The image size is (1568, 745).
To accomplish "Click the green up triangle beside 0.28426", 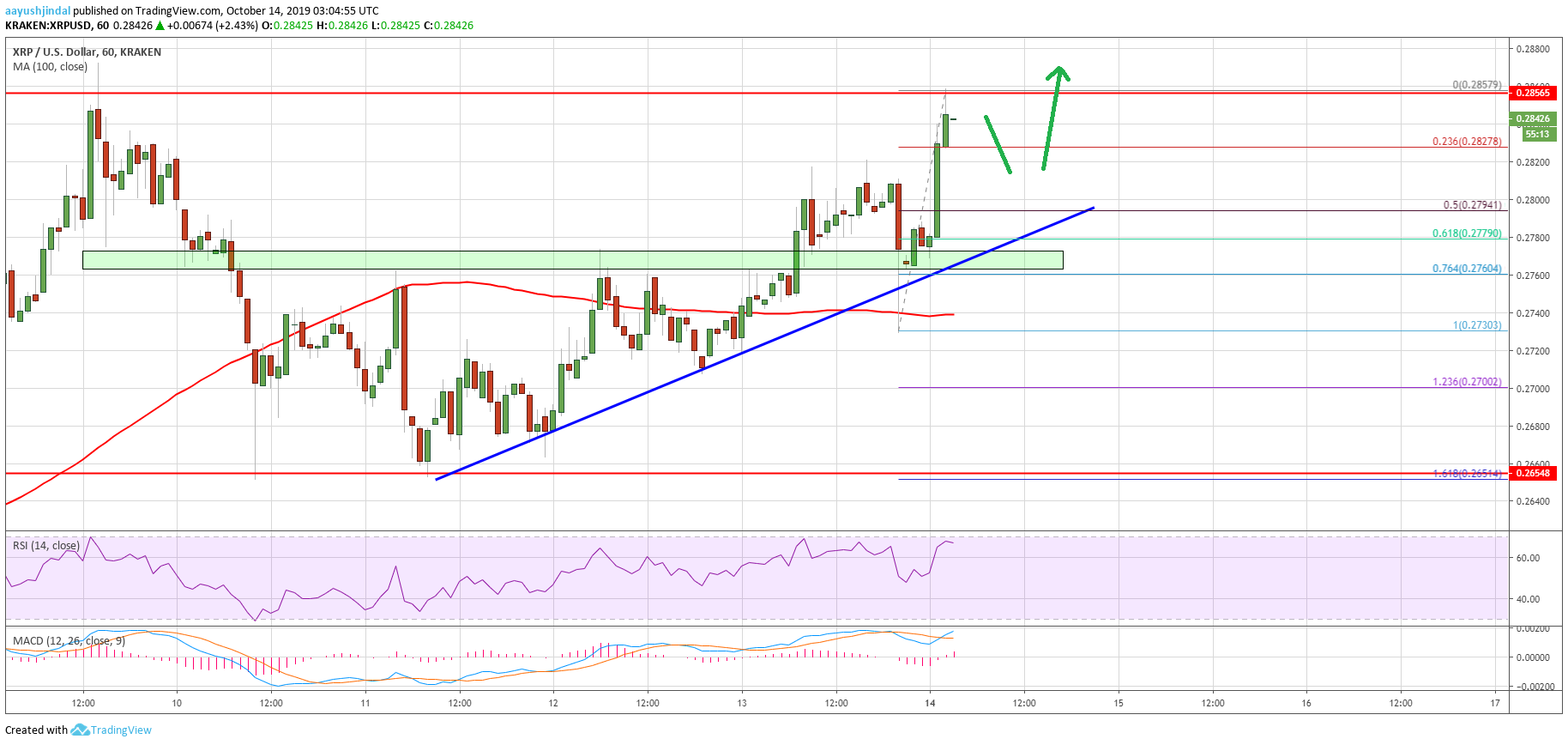I will (160, 26).
